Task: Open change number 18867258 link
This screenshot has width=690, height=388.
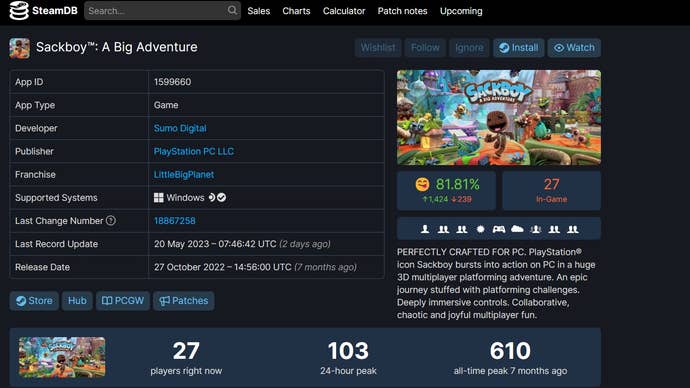Action: pos(174,221)
